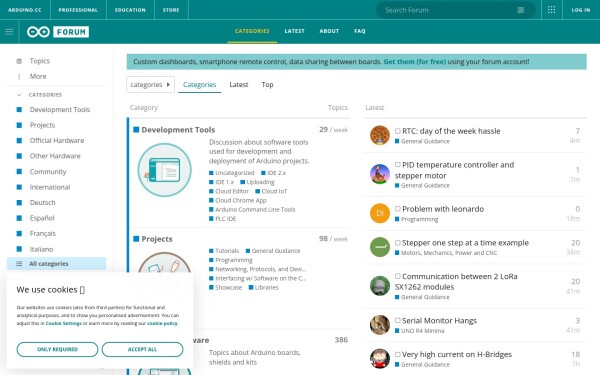600x375 pixels.
Task: Select the Latest sub-tab
Action: [239, 85]
